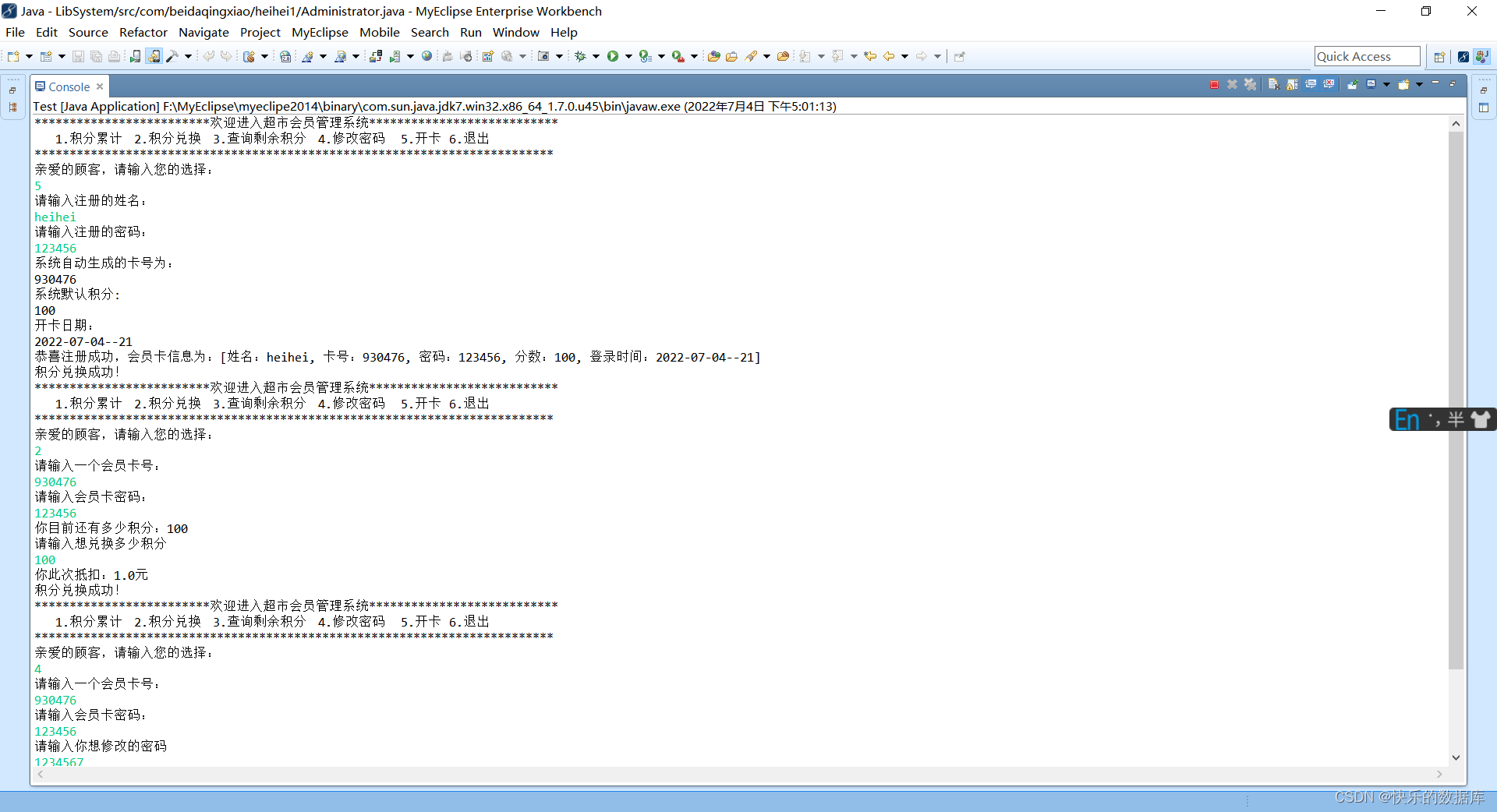This screenshot has width=1497, height=812.
Task: Restore the right sidebar view stack
Action: point(1483,90)
